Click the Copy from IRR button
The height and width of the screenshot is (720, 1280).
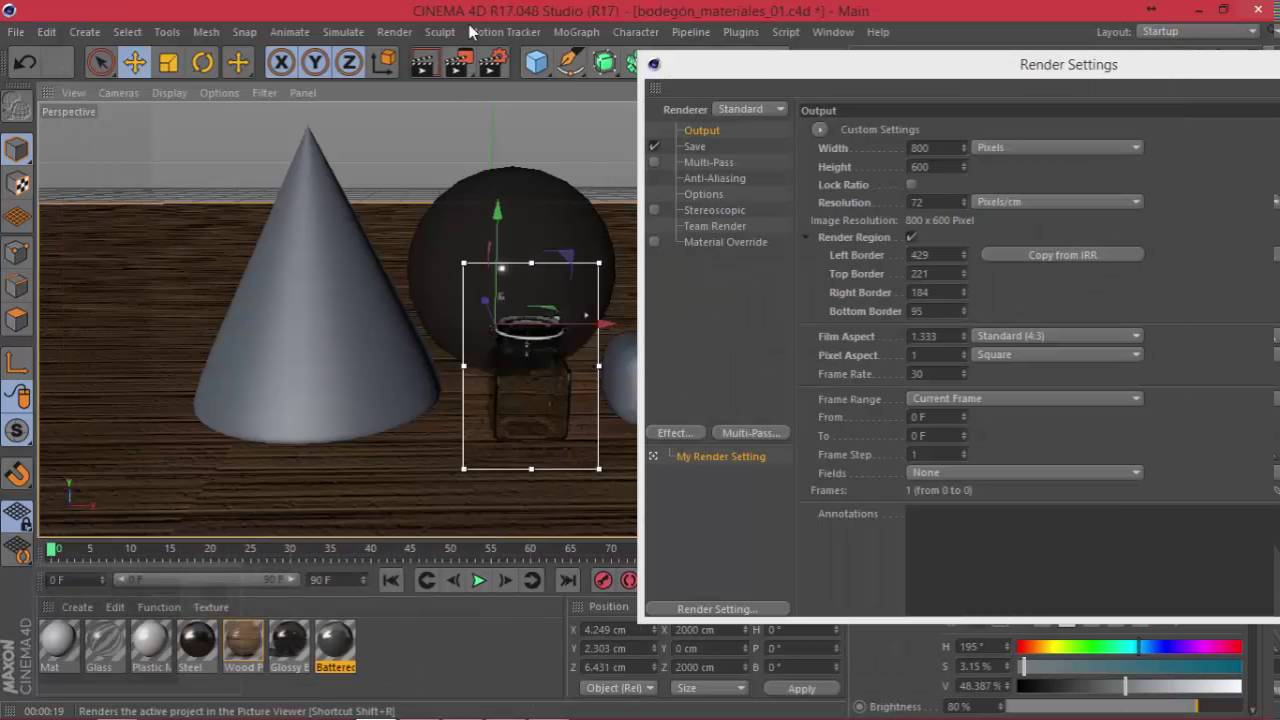click(x=1062, y=255)
